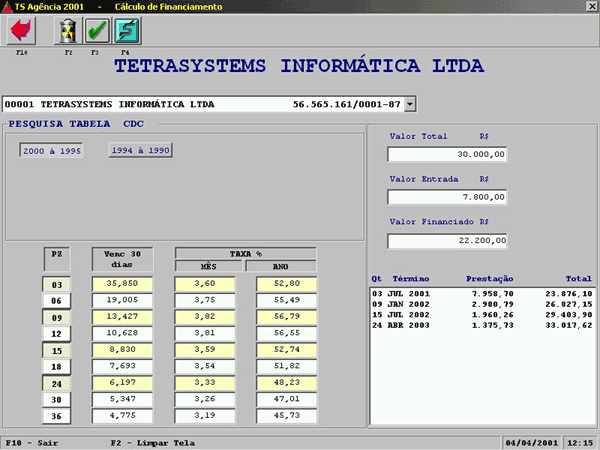Viewport: 600px width, 450px height.
Task: Click coefficient cell 6,197
Action: (x=122, y=383)
